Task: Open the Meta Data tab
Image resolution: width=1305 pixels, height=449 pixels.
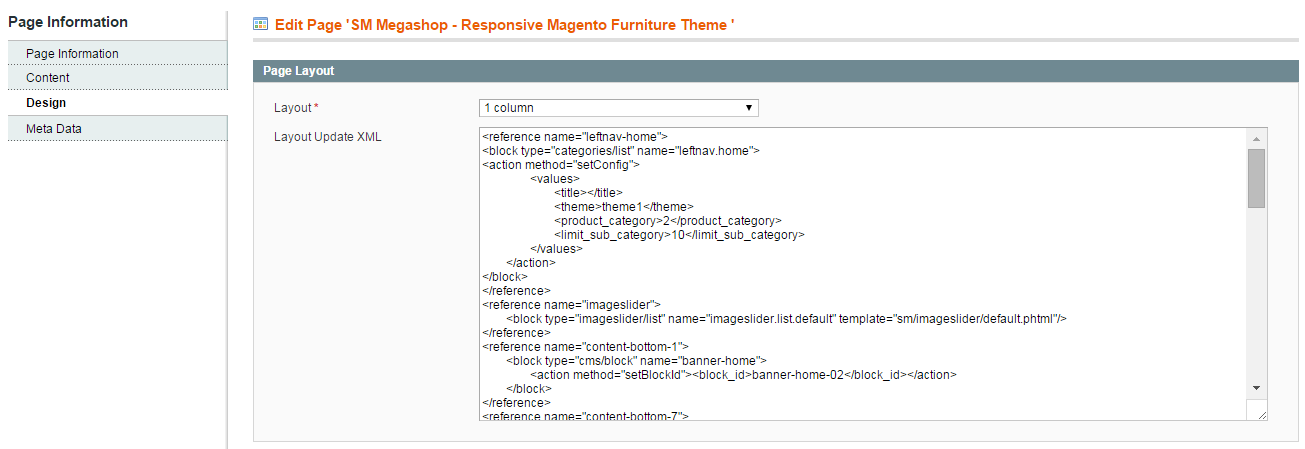Action: coord(117,128)
